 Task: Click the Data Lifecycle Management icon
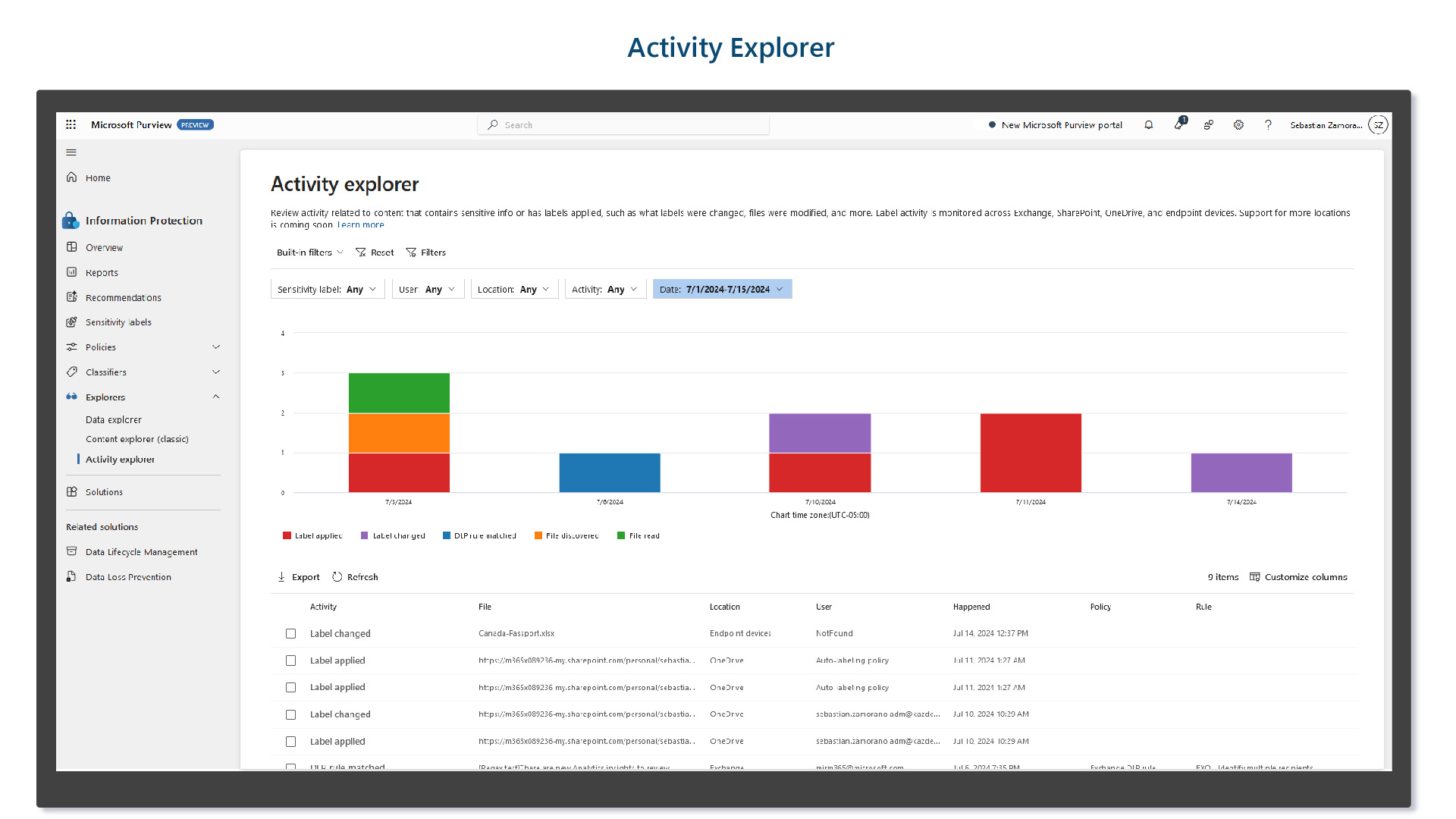click(x=72, y=552)
